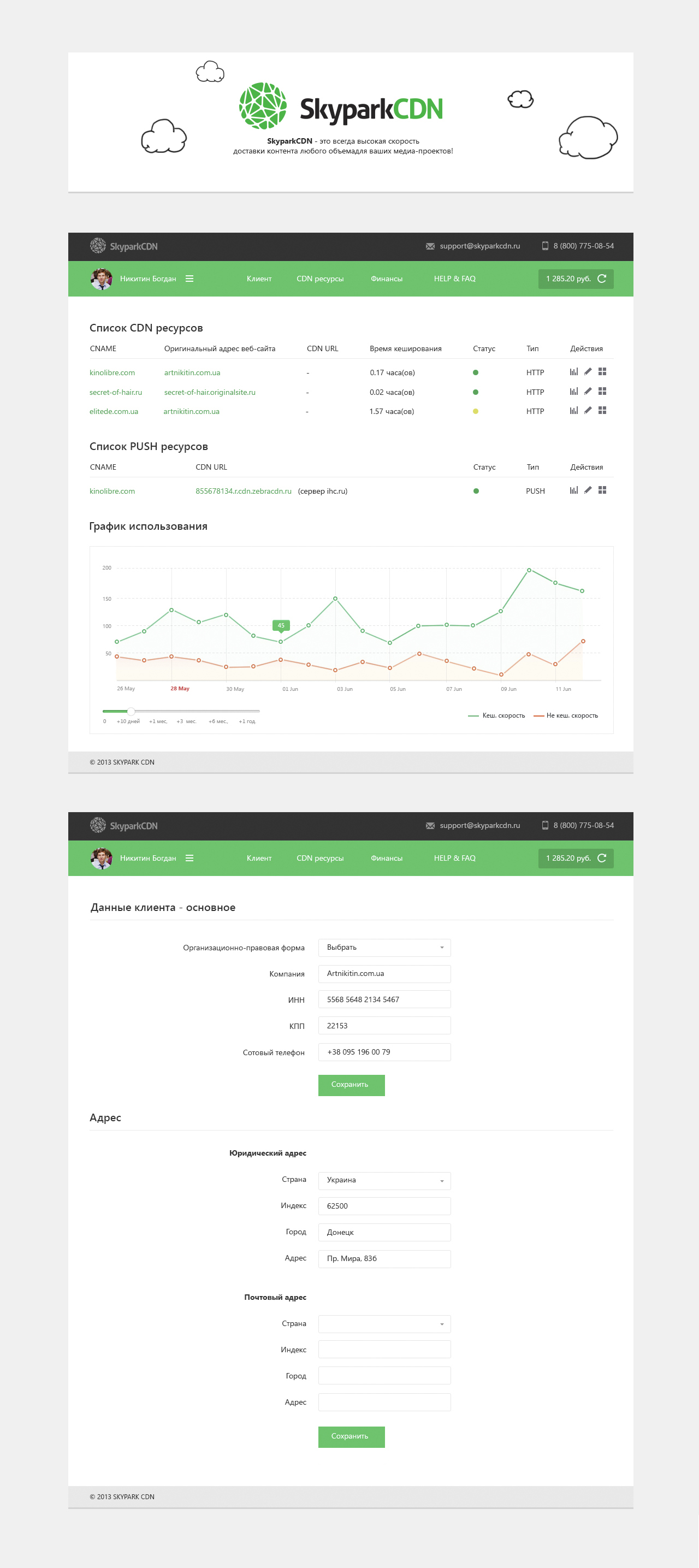Click the empty Адрес field under Почтовый адрес
Screen dimensions: 699x1568
[x=384, y=1402]
